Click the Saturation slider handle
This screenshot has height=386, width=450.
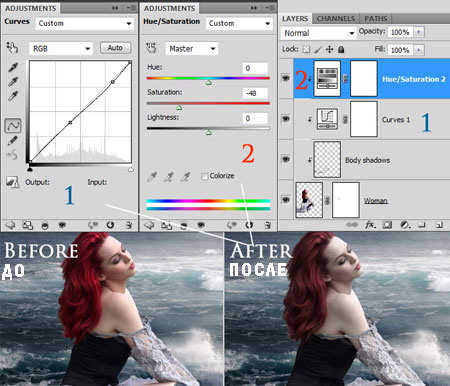tap(179, 107)
